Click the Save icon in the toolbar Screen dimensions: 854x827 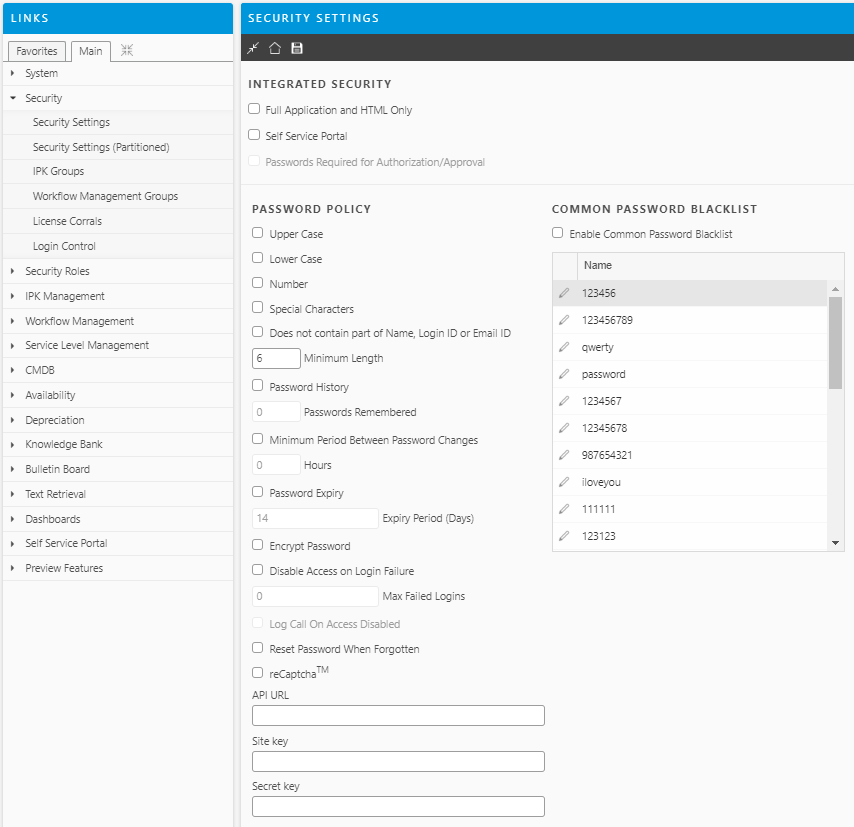pos(296,47)
